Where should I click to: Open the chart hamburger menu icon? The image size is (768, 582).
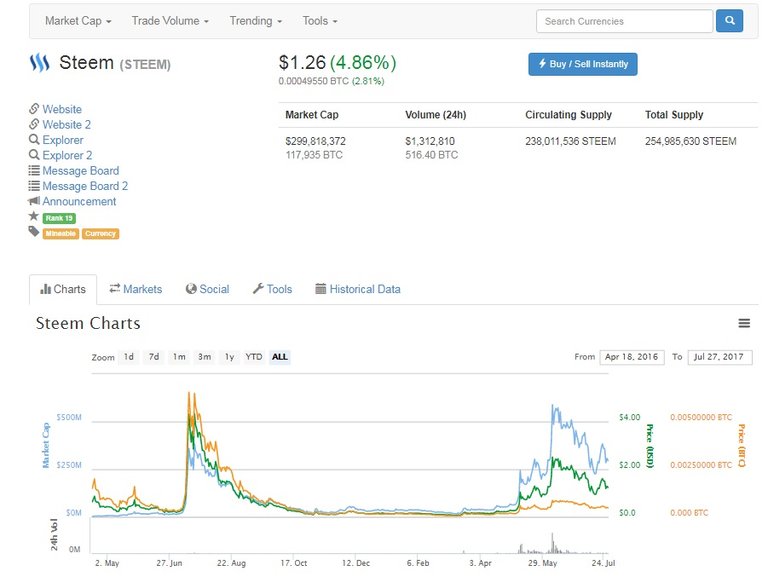coord(744,323)
